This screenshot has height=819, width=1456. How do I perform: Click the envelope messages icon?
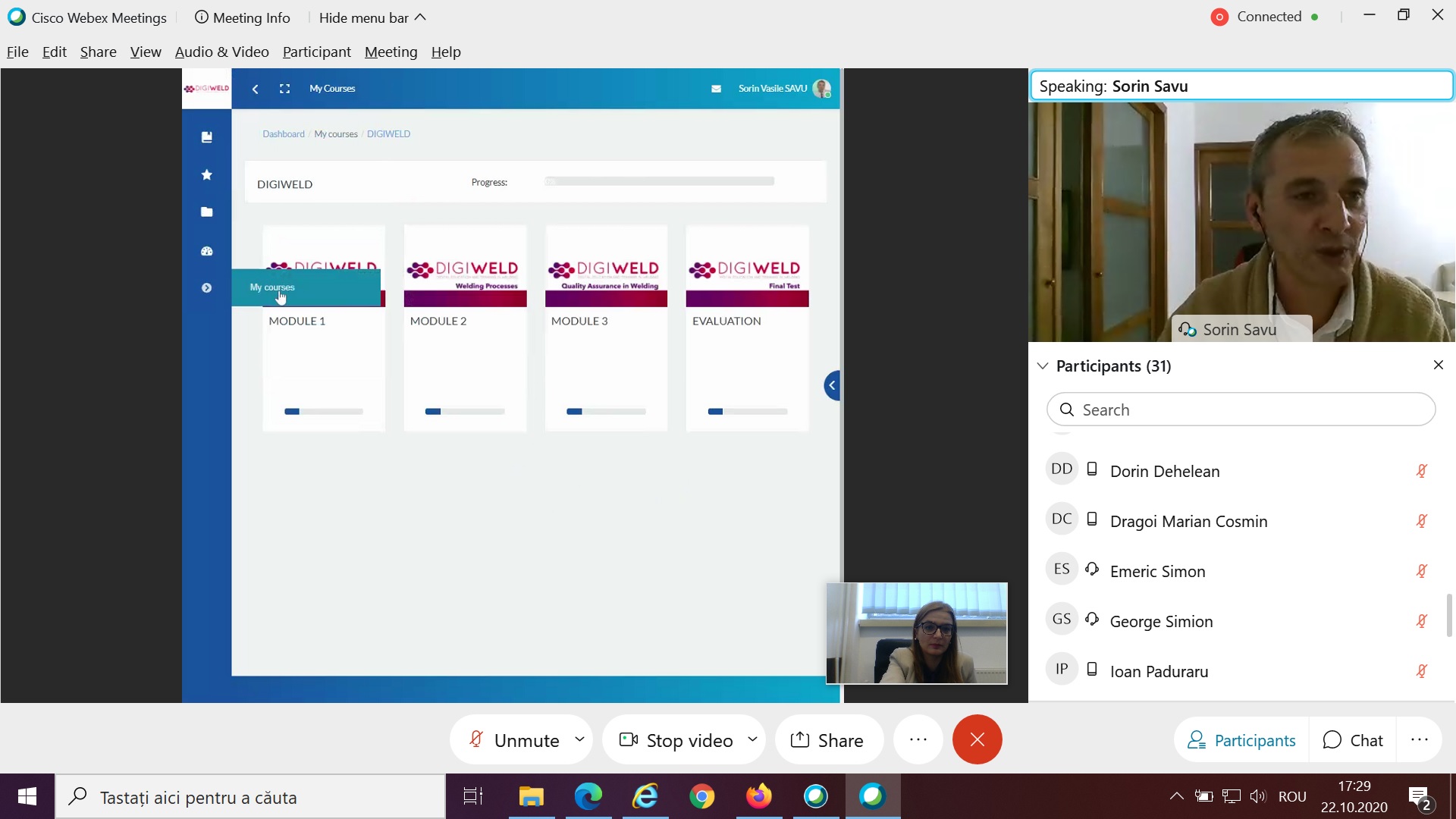pos(716,89)
